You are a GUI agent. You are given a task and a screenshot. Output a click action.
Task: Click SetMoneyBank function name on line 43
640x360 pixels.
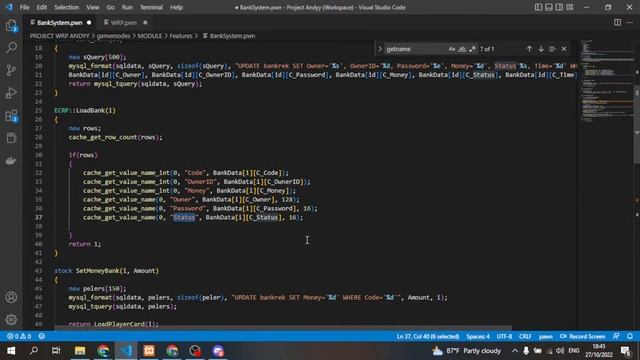(x=97, y=271)
